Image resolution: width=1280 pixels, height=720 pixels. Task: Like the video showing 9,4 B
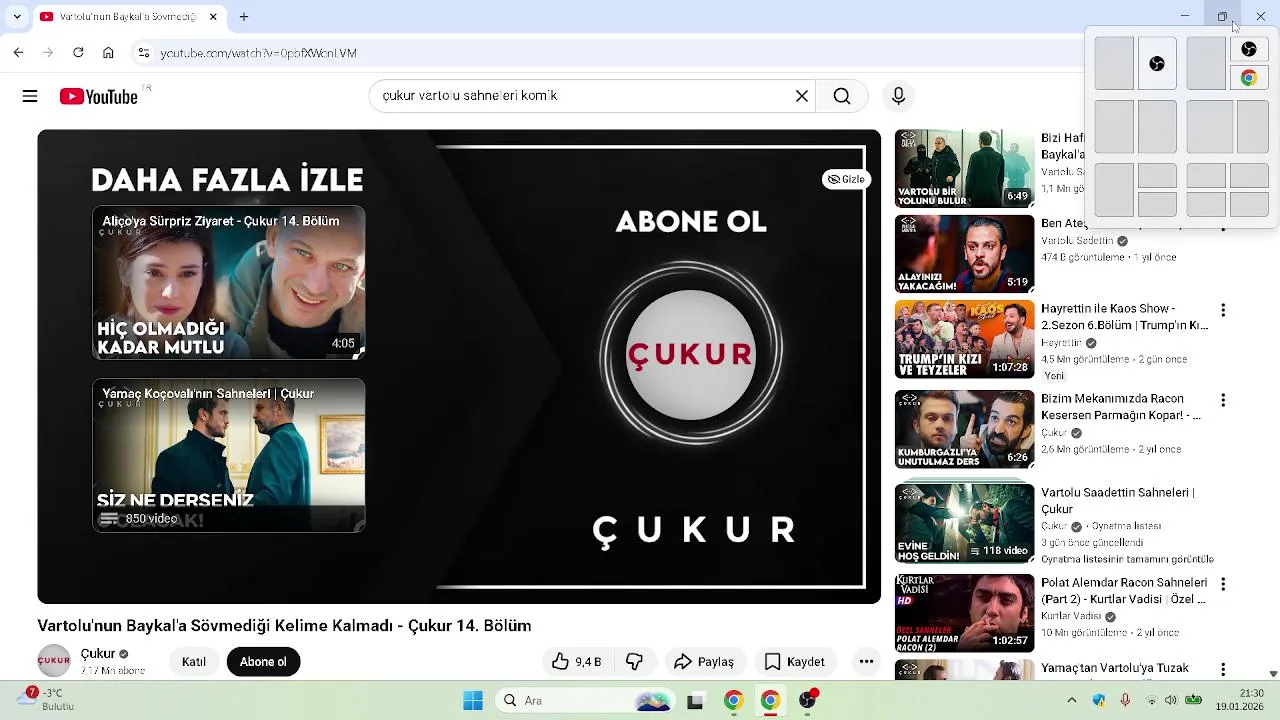(x=577, y=661)
